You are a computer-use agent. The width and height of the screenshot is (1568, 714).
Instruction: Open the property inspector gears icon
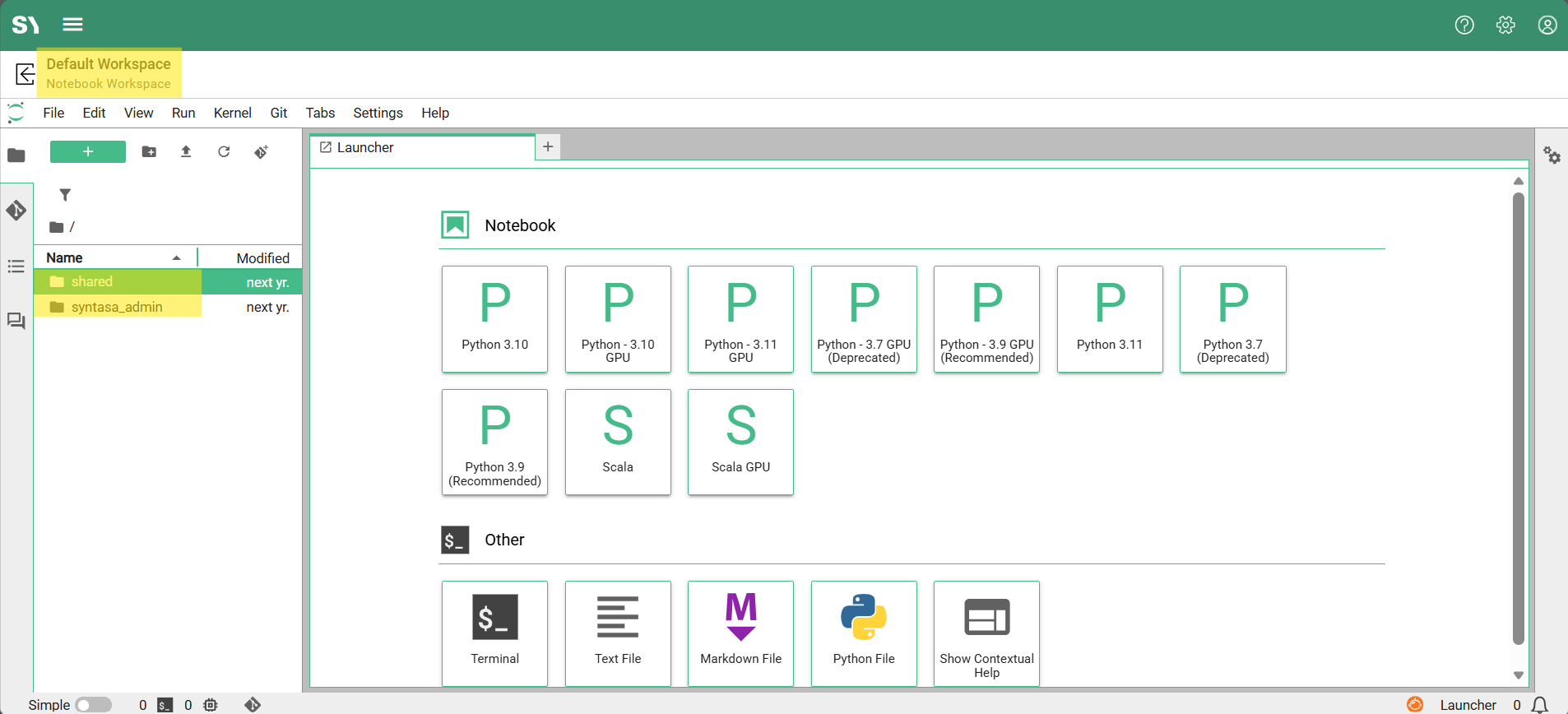coord(1552,155)
